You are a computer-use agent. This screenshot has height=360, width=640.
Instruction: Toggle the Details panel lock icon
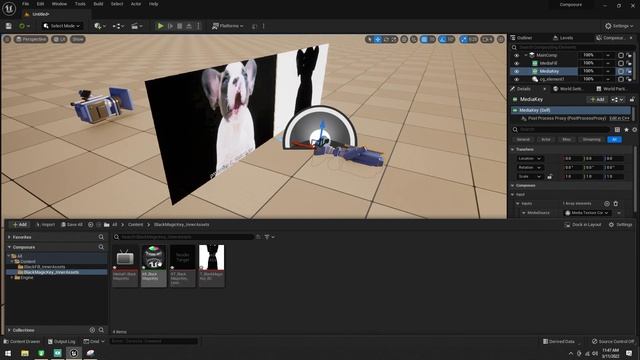tap(632, 99)
